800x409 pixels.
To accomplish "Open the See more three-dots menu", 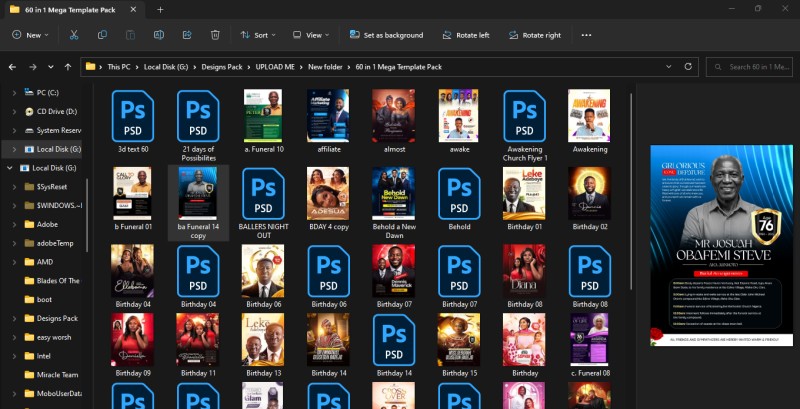I will pyautogui.click(x=586, y=35).
